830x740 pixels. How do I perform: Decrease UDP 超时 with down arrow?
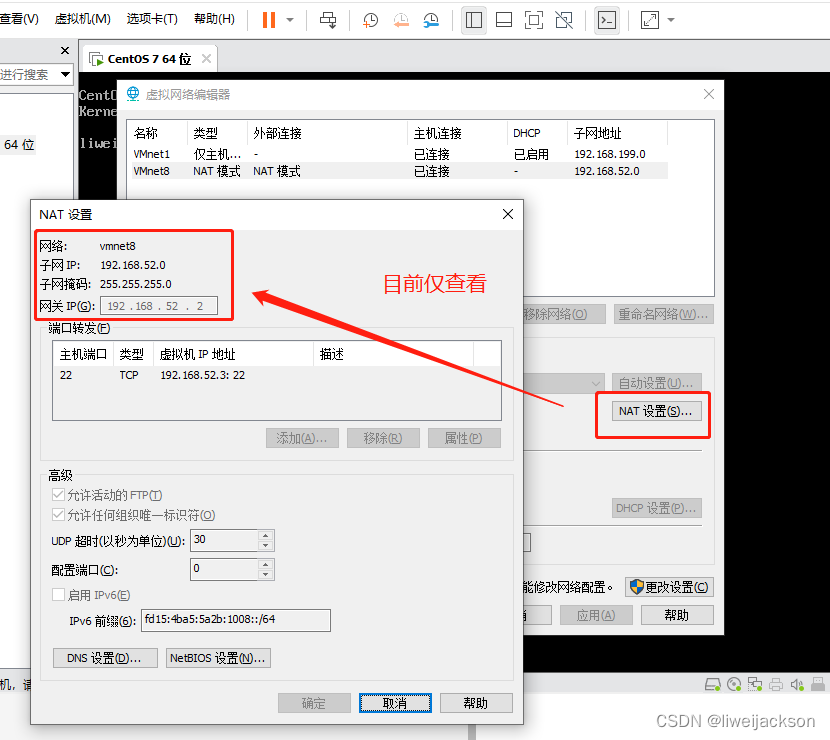266,546
